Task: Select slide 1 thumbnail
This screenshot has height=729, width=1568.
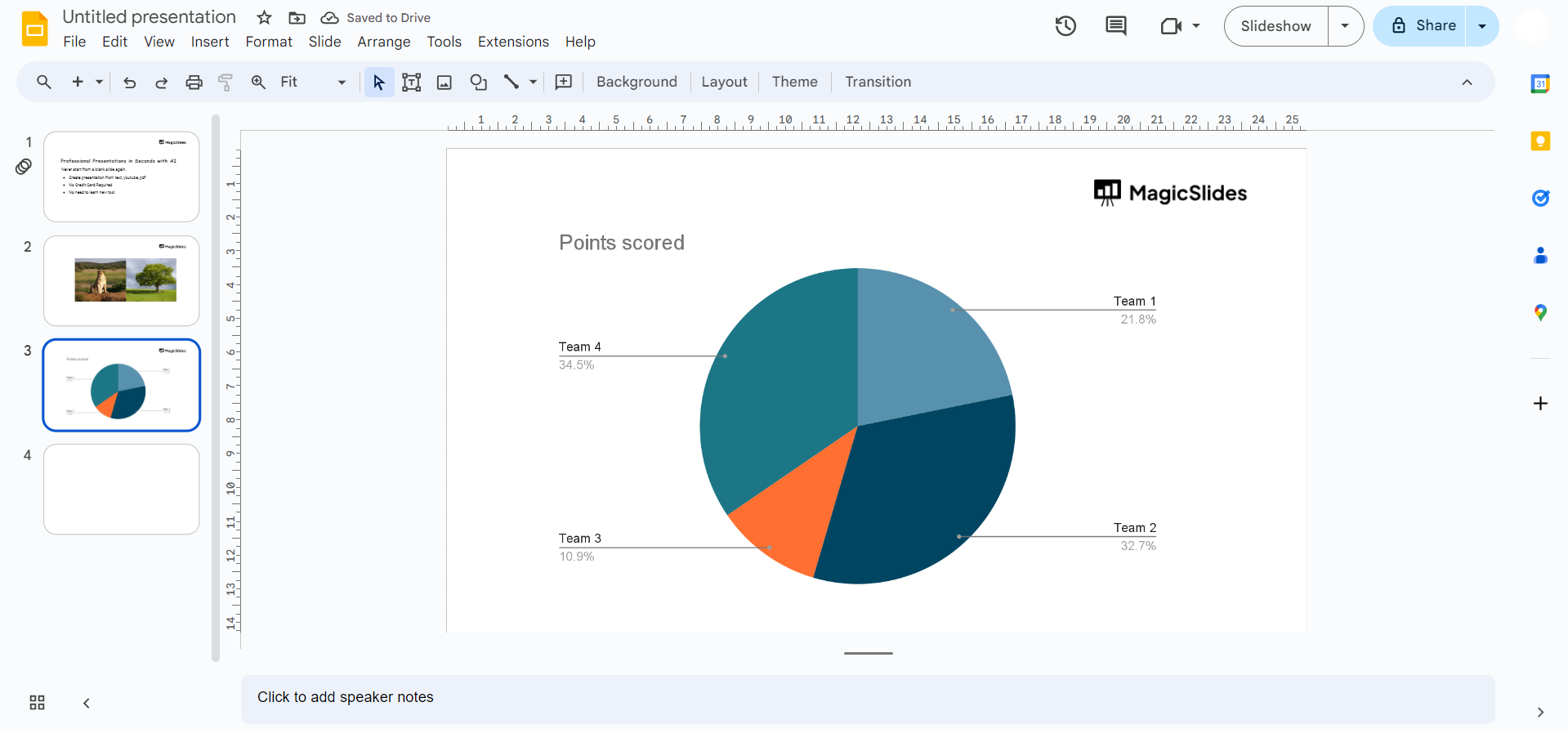Action: (122, 177)
